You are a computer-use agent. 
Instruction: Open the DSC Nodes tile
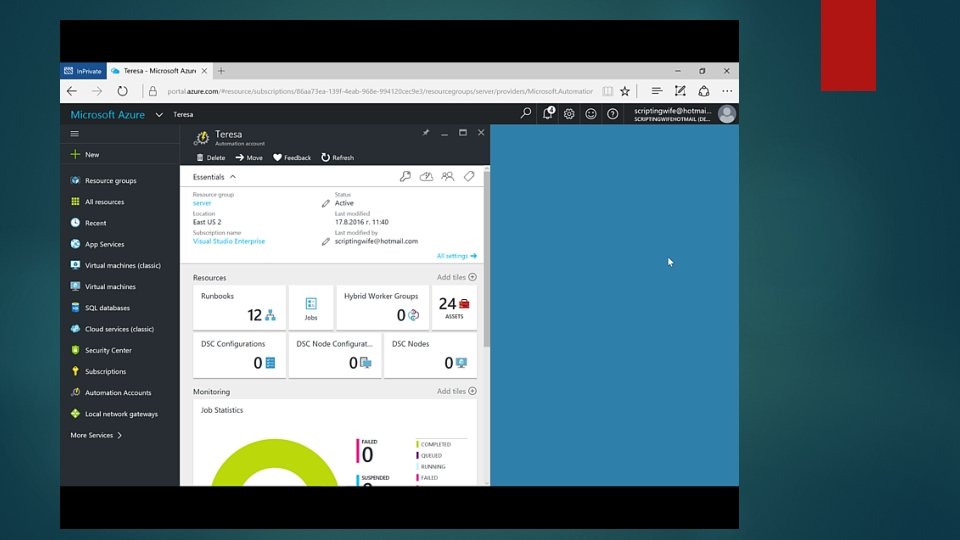430,356
